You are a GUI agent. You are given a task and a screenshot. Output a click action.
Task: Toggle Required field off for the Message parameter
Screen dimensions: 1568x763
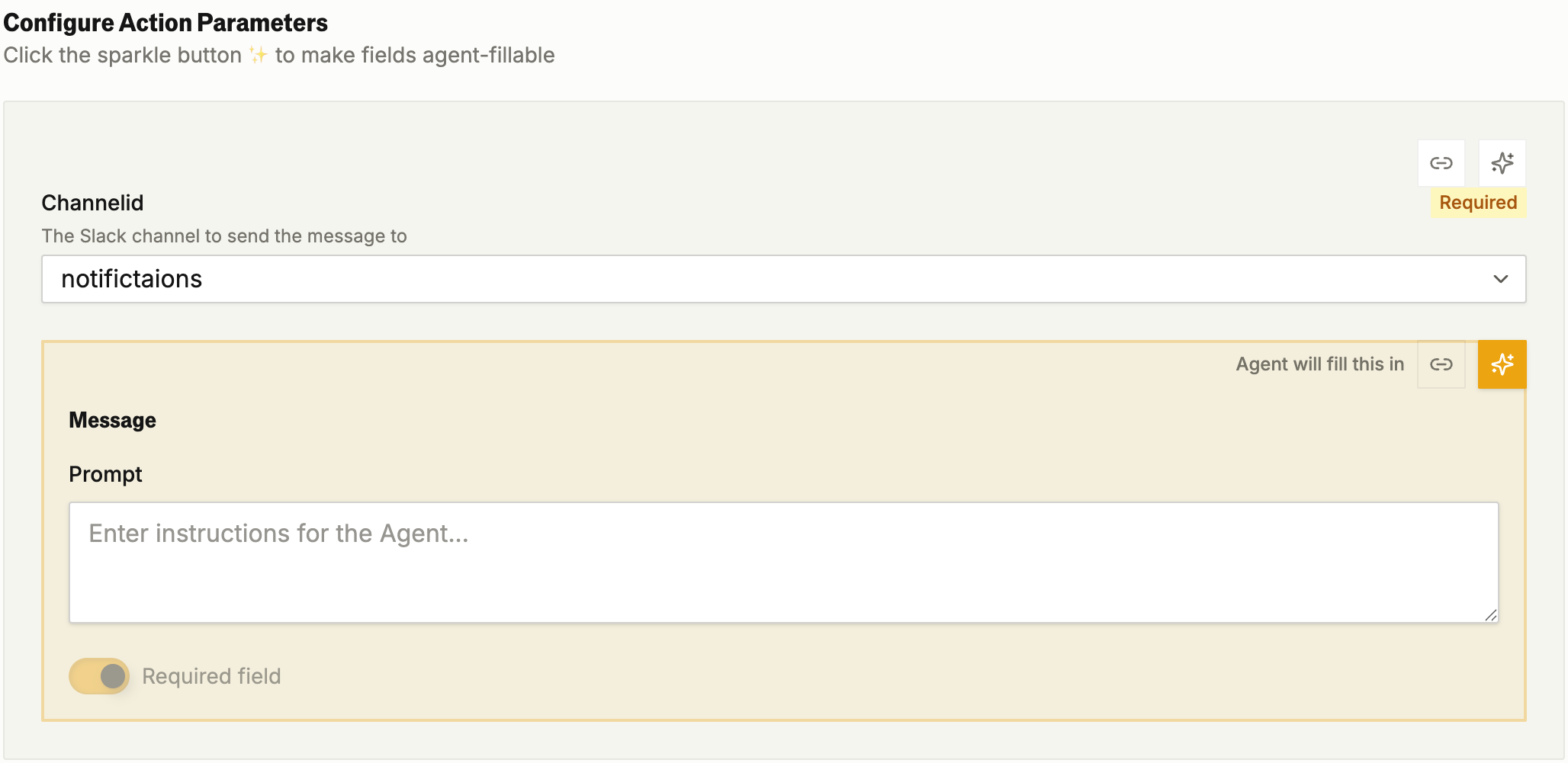pos(99,675)
